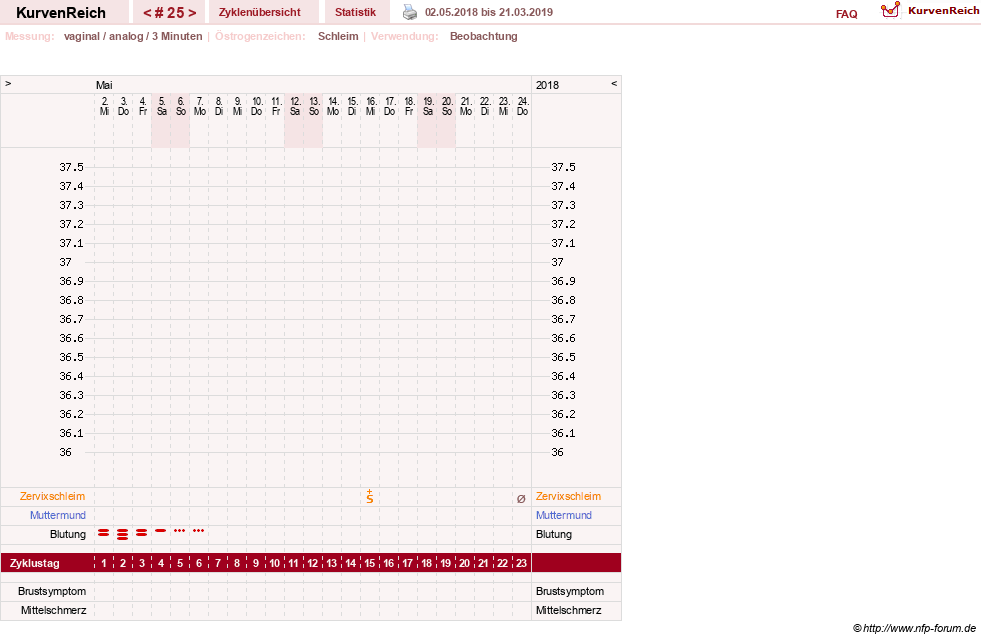The image size is (981, 640).
Task: Click the KurvenReich crown logo icon
Action: coord(890,10)
